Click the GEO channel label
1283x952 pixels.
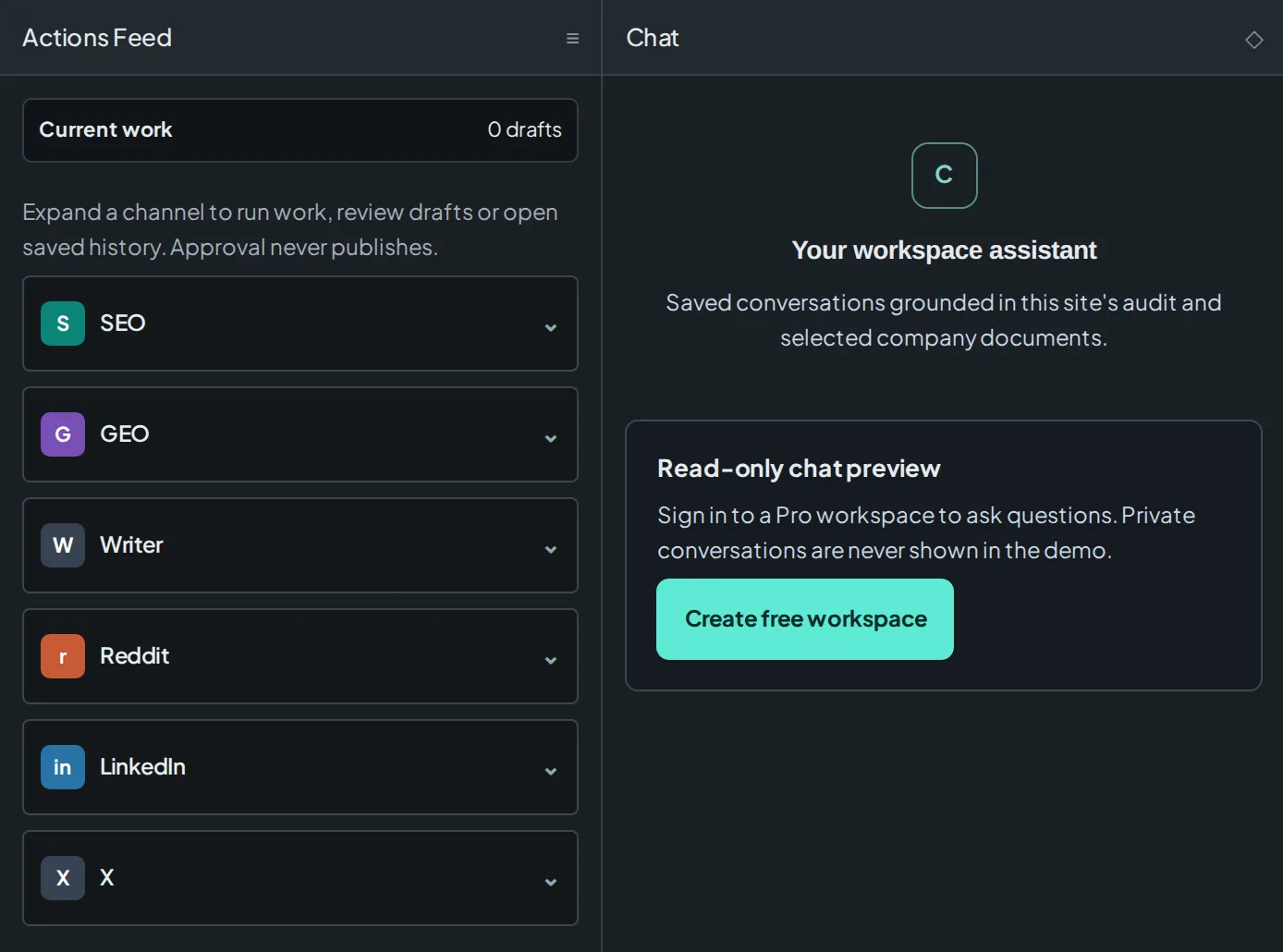click(x=125, y=434)
